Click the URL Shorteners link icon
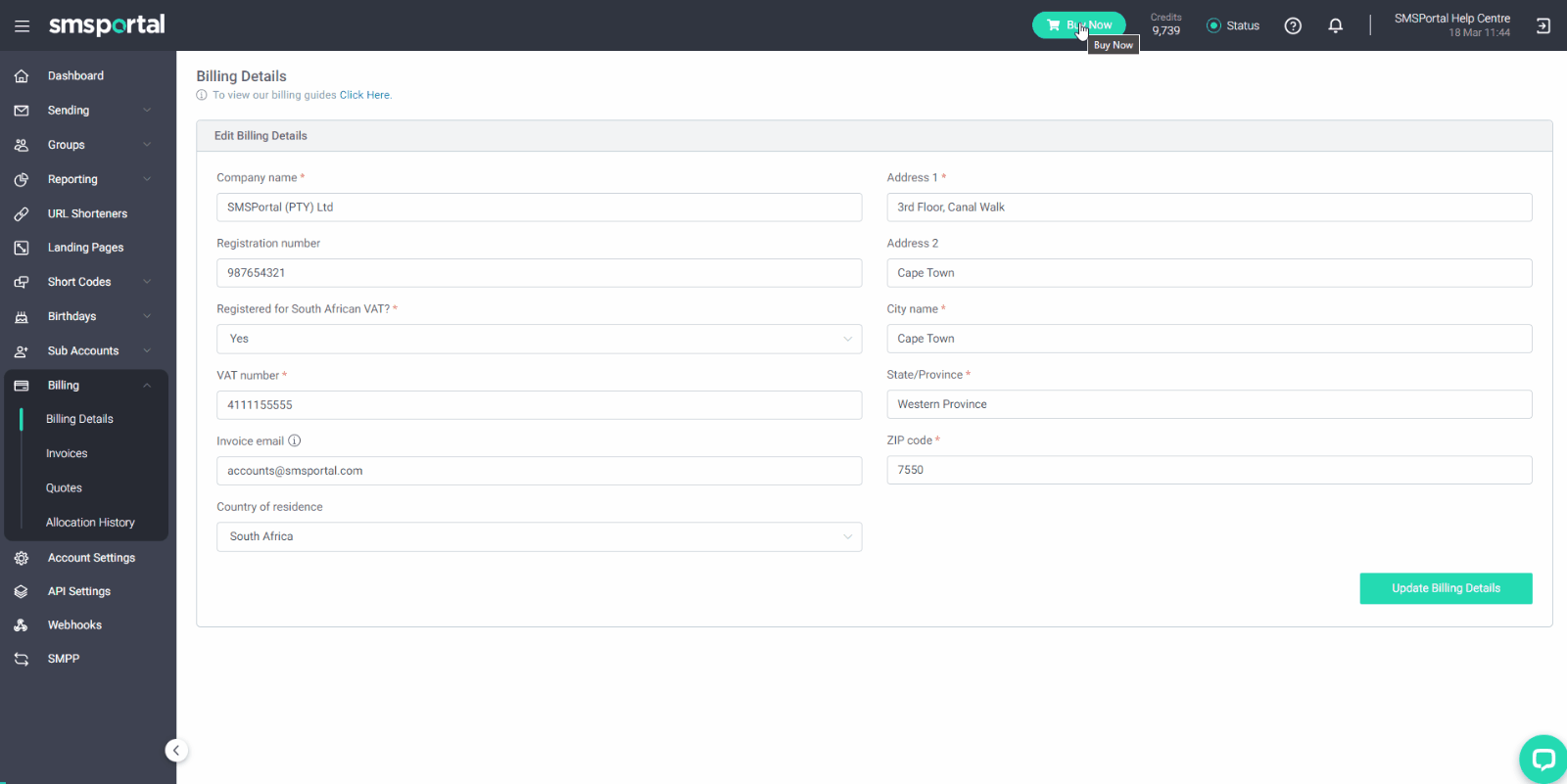 pyautogui.click(x=22, y=213)
